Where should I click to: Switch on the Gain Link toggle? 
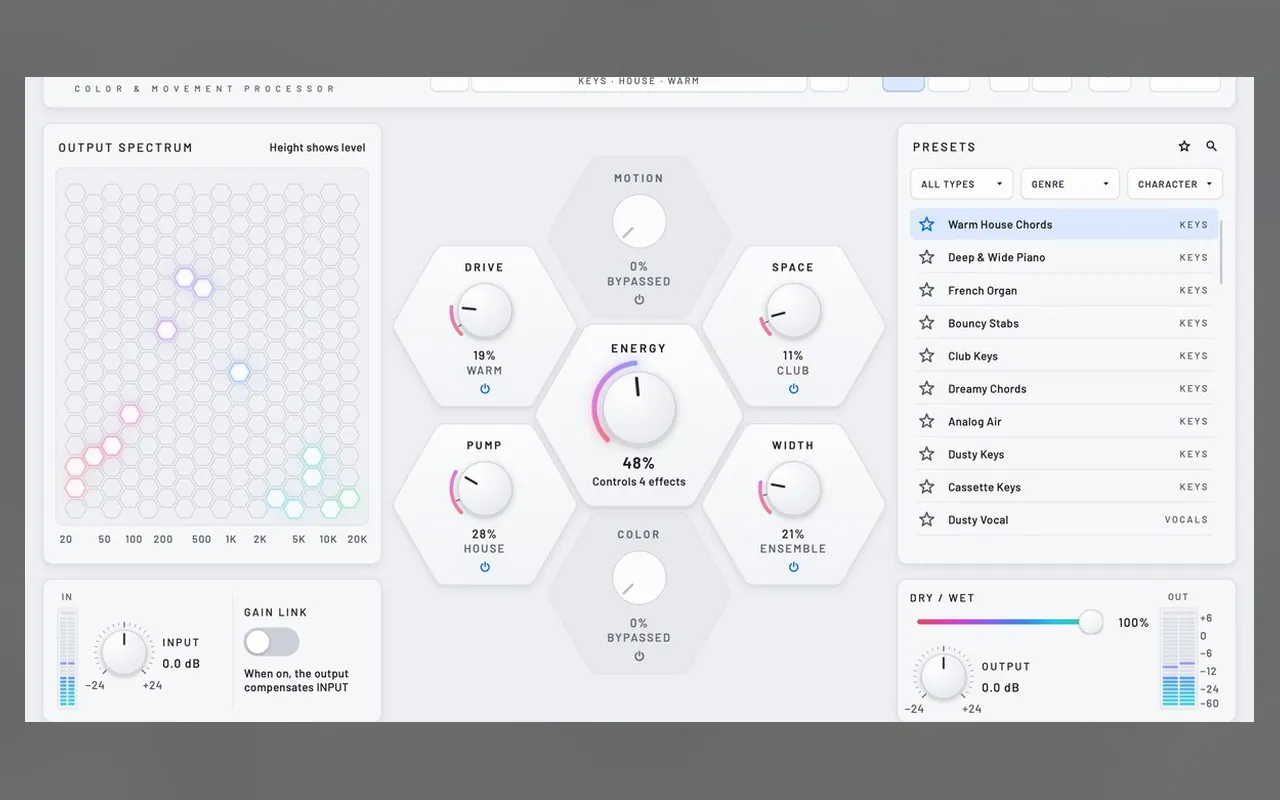(x=271, y=642)
